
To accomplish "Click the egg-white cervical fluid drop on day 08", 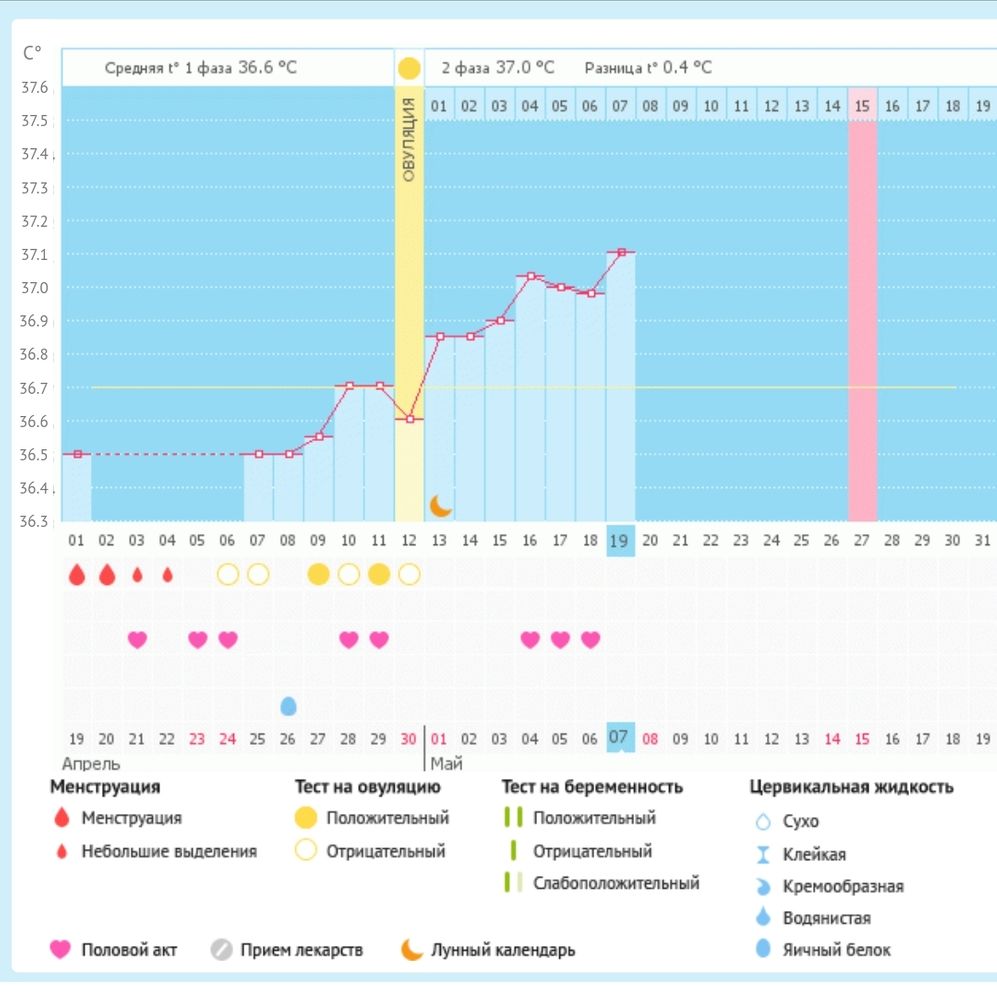I will click(x=288, y=705).
